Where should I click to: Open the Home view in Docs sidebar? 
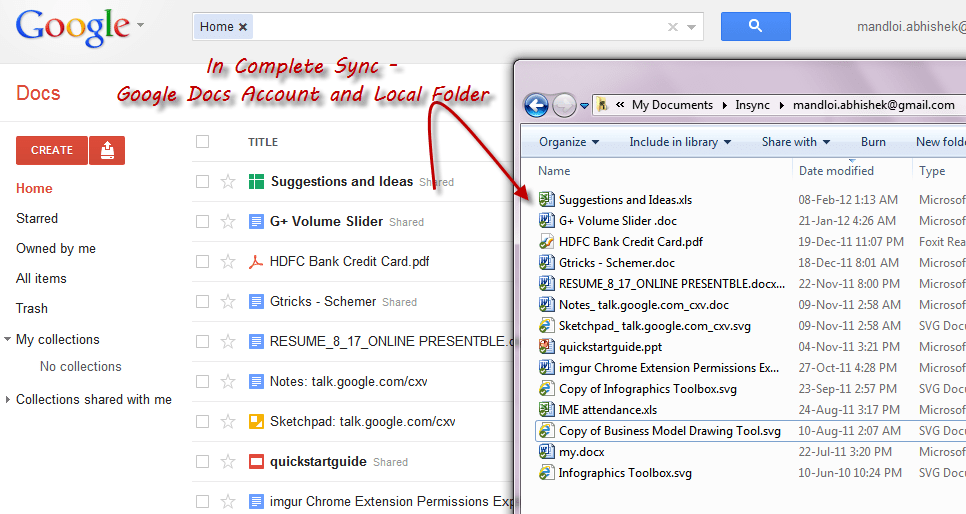34,189
